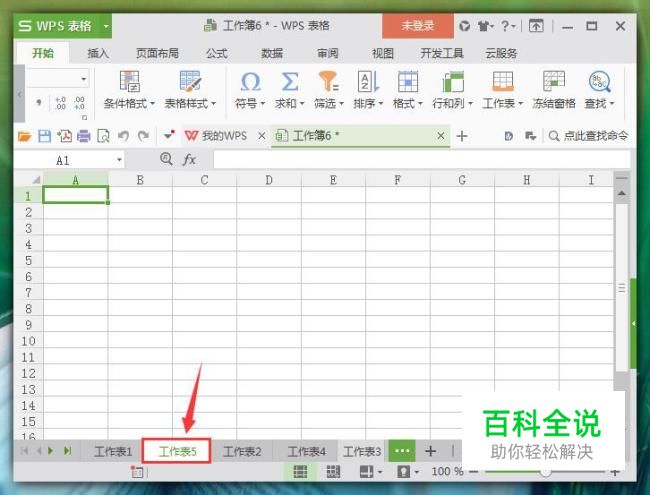Open the WPS 表格 application menu dropdown
The width and height of the screenshot is (650, 495).
[x=106, y=26]
